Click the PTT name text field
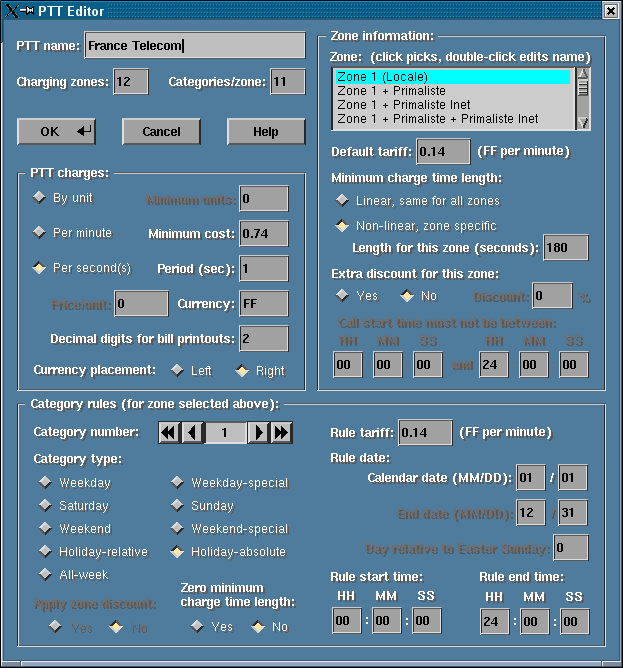Viewport: 623px width, 668px height. 193,45
